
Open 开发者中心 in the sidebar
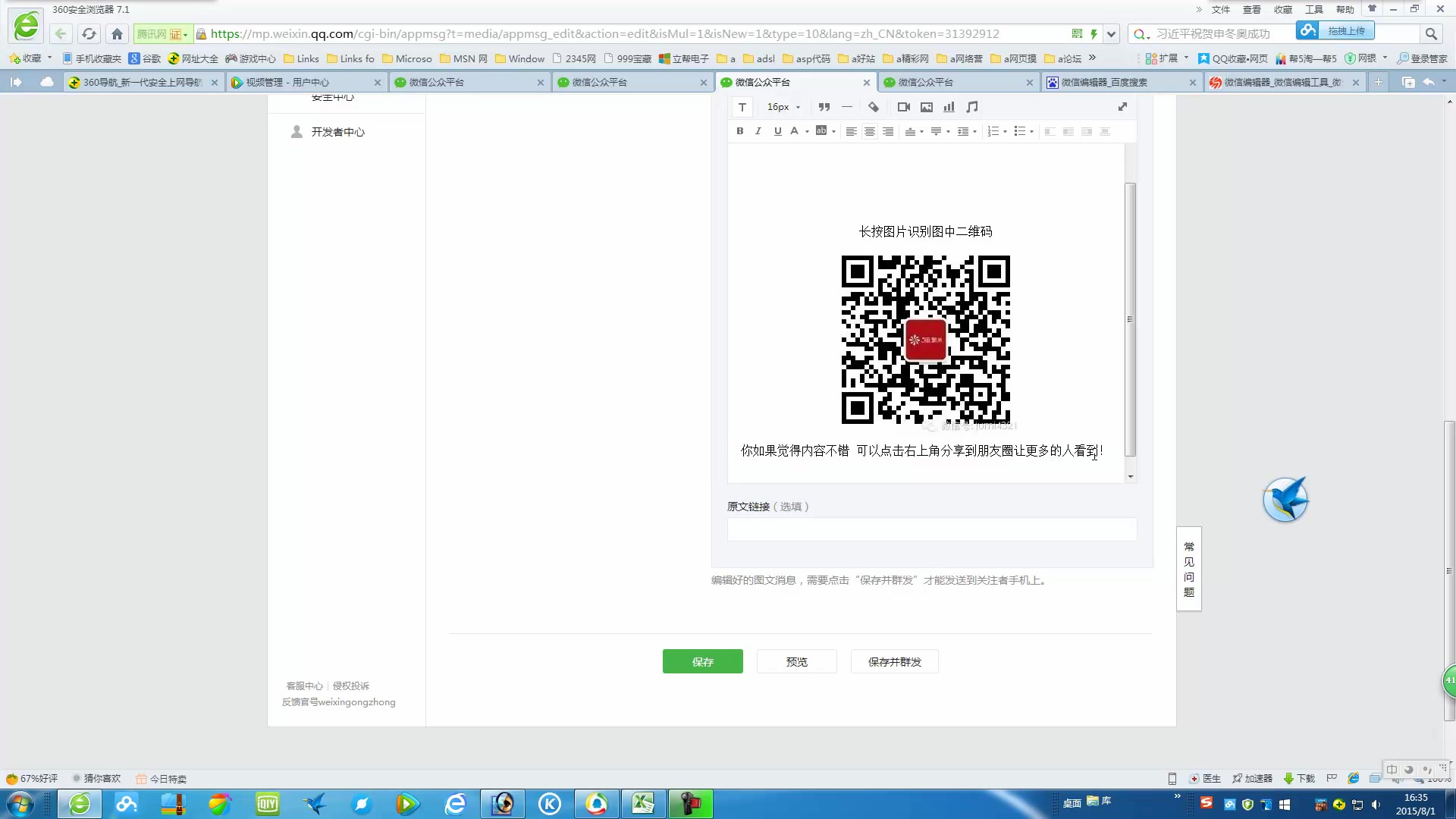(337, 132)
